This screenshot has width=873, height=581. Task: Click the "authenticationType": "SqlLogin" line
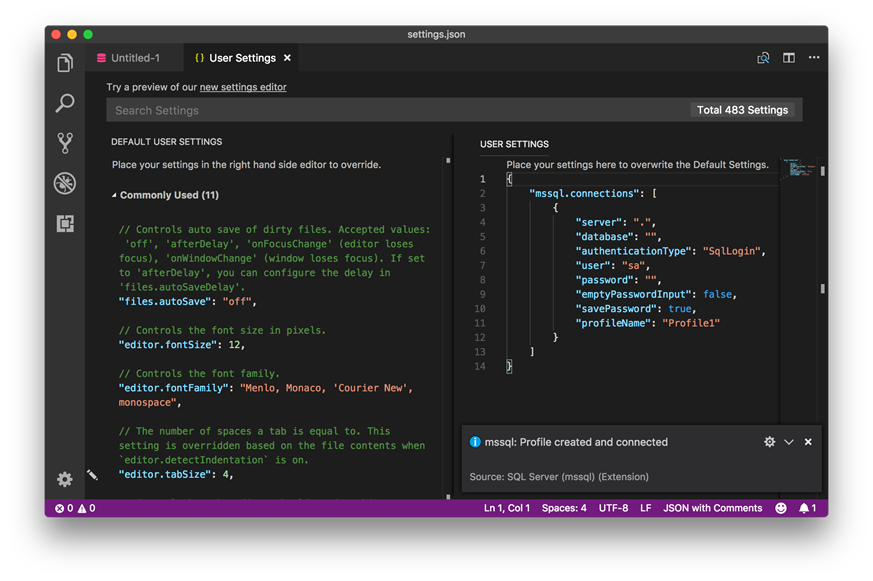[670, 252]
